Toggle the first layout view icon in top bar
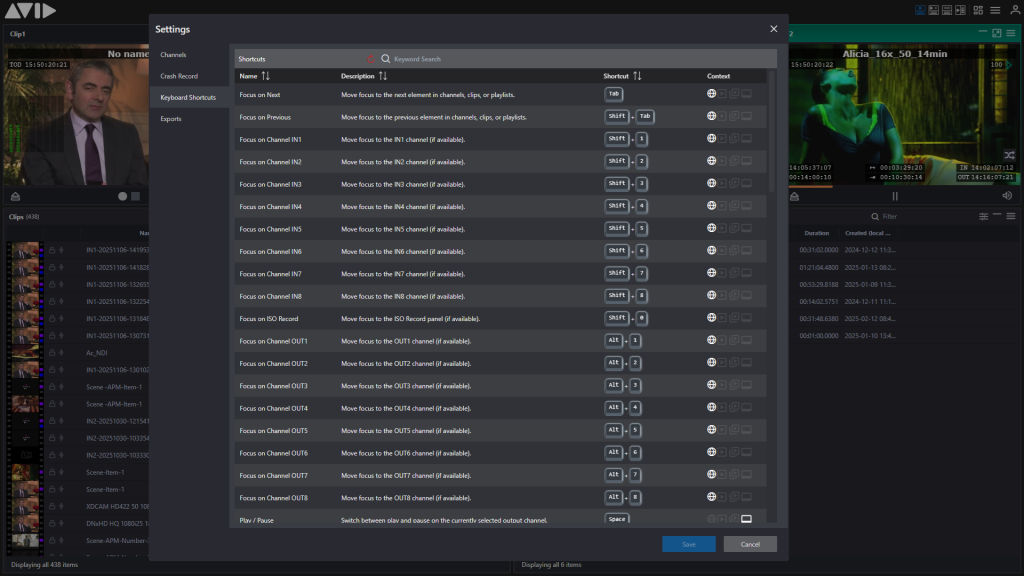1024x576 pixels. tap(920, 10)
